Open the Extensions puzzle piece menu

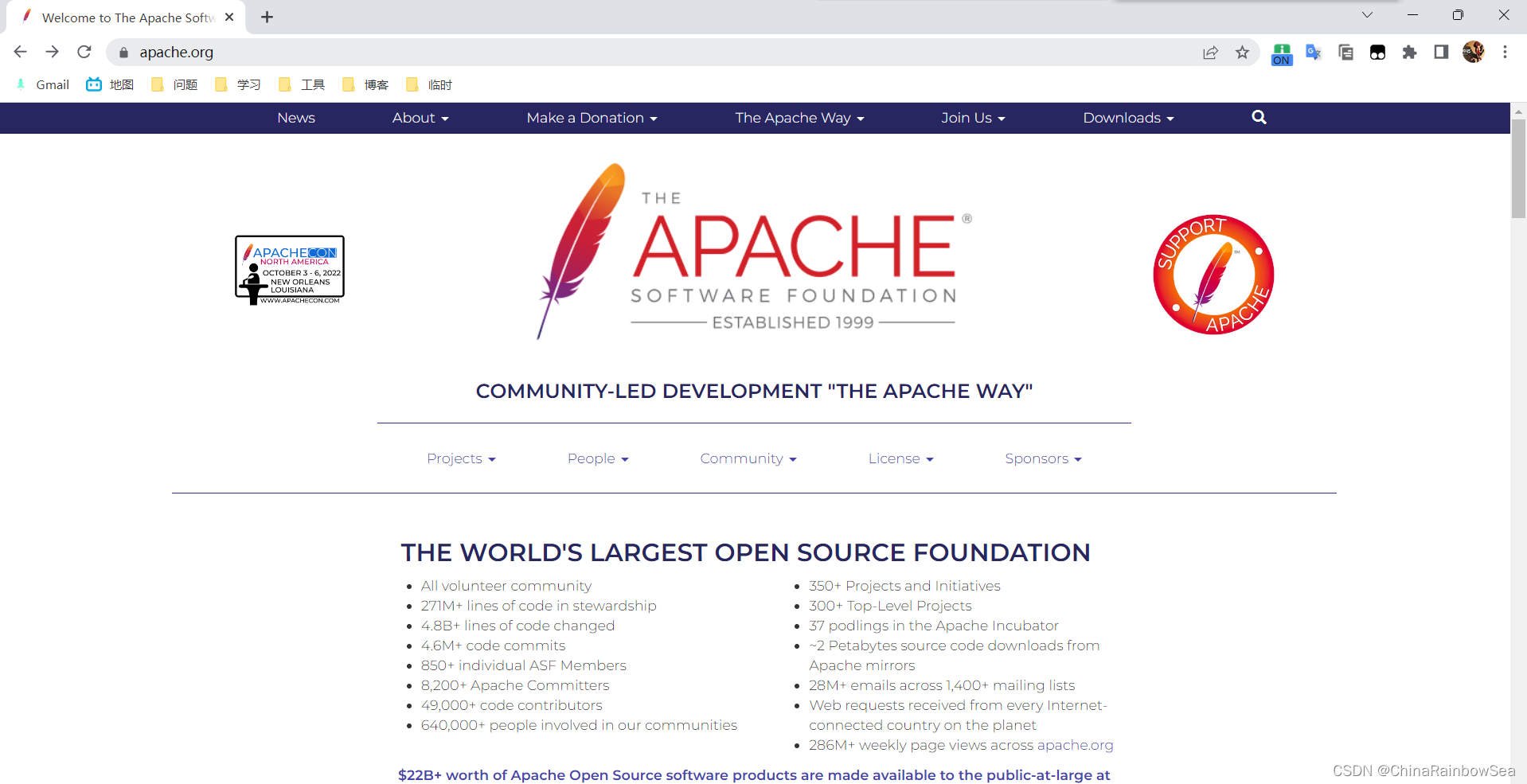(x=1409, y=53)
